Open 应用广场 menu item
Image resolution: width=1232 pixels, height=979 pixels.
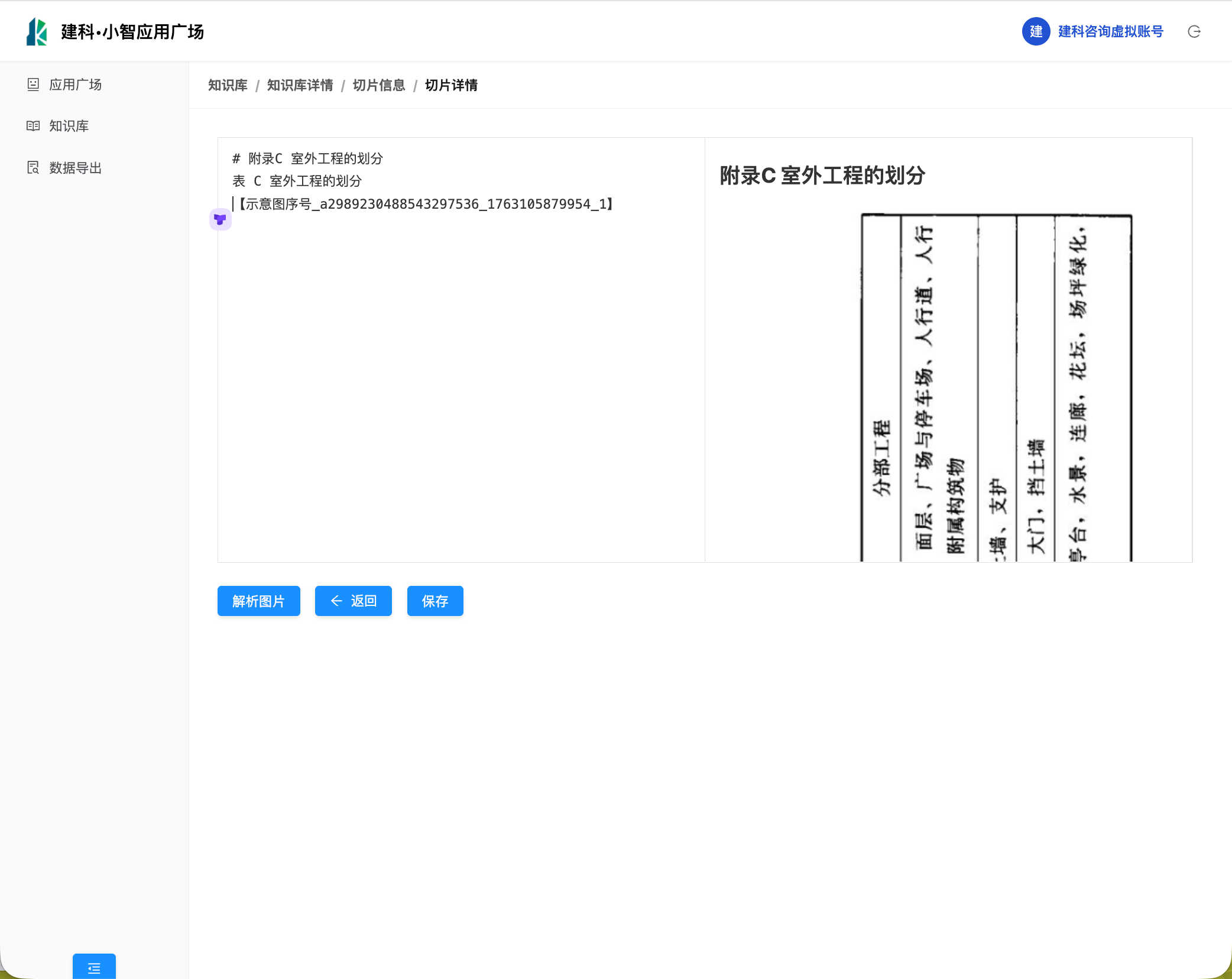point(75,85)
